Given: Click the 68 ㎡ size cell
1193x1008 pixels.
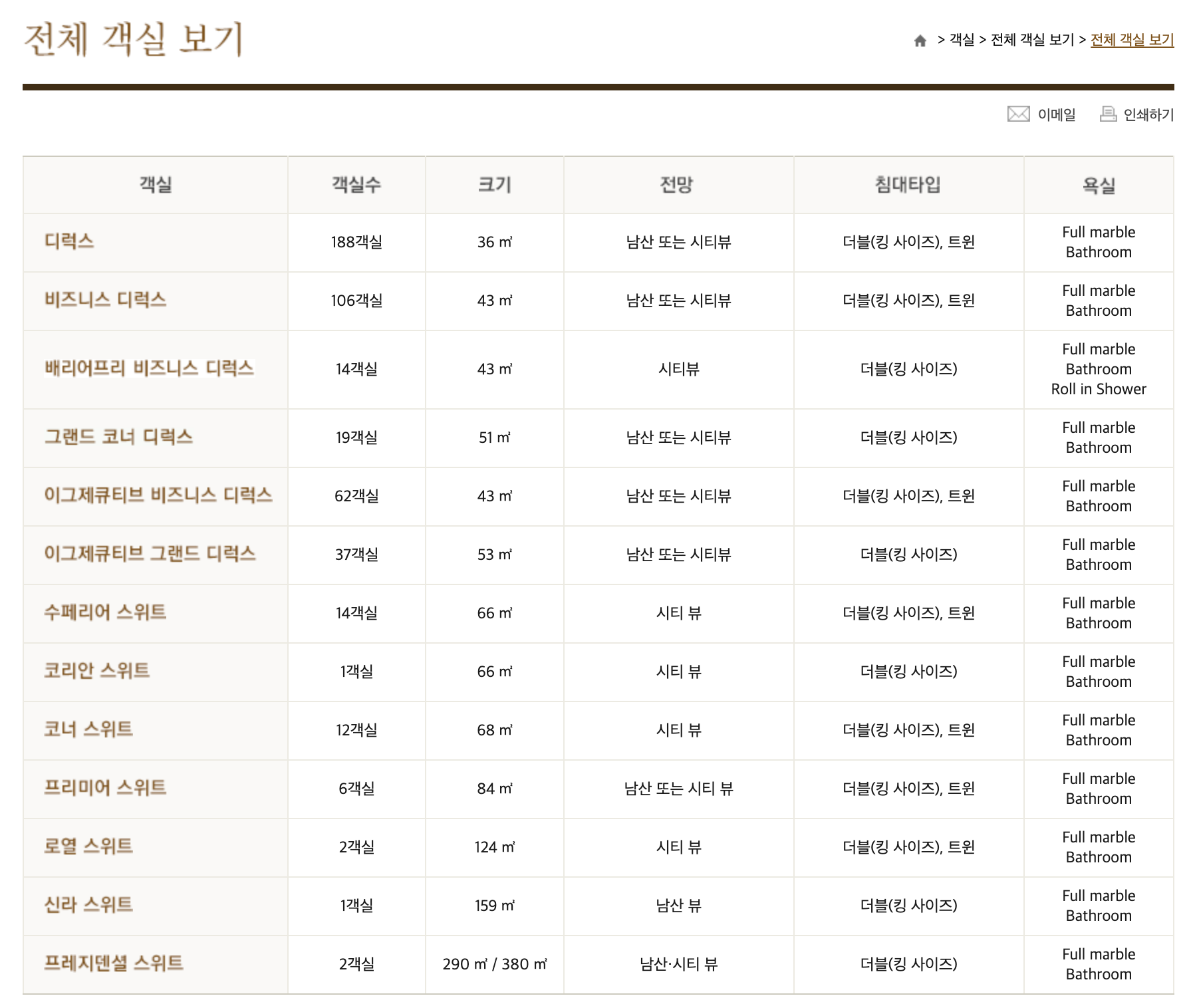Looking at the screenshot, I should (495, 730).
